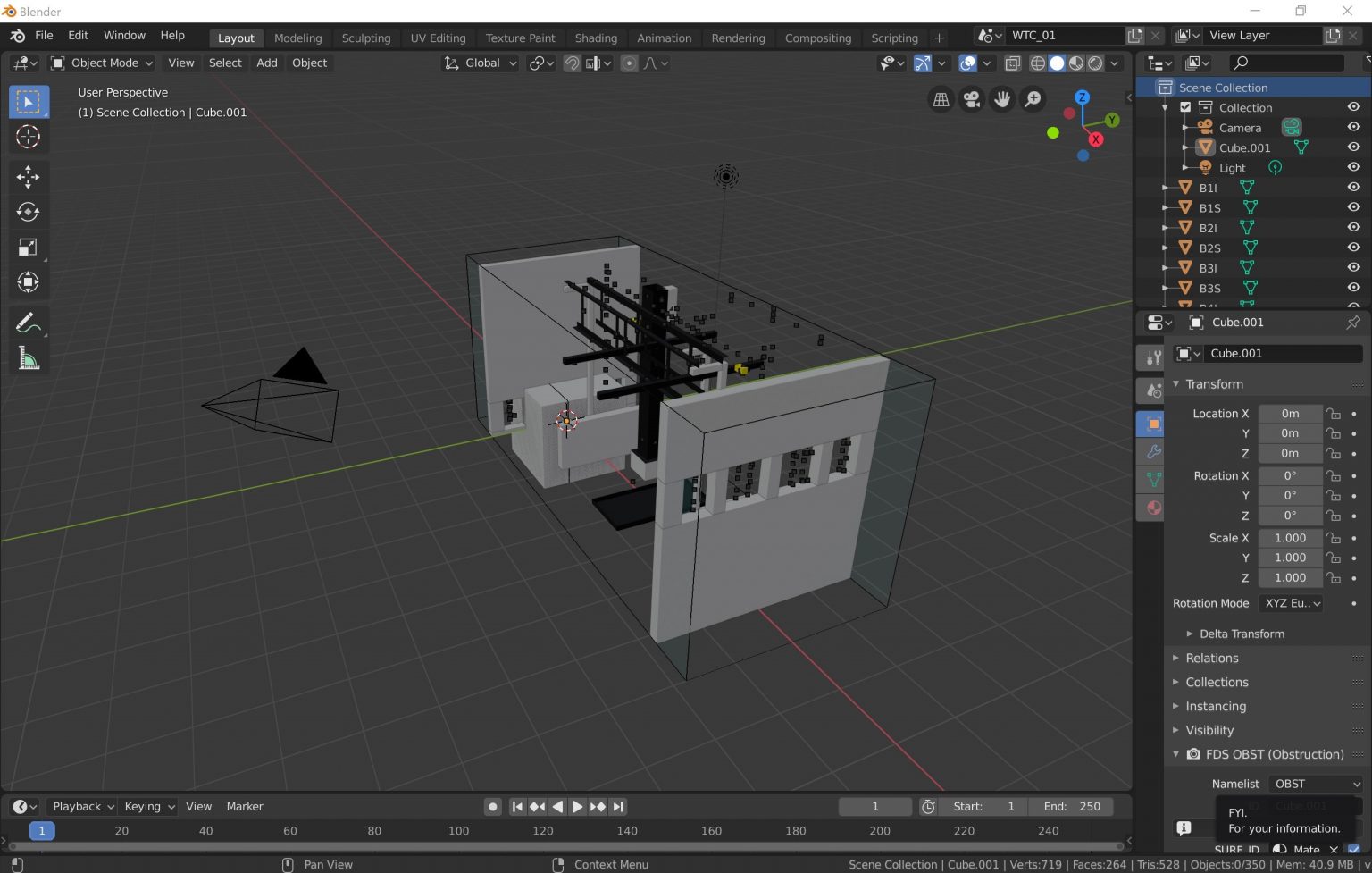1372x873 pixels.
Task: Choose the Annotate pencil tool
Action: [x=28, y=323]
